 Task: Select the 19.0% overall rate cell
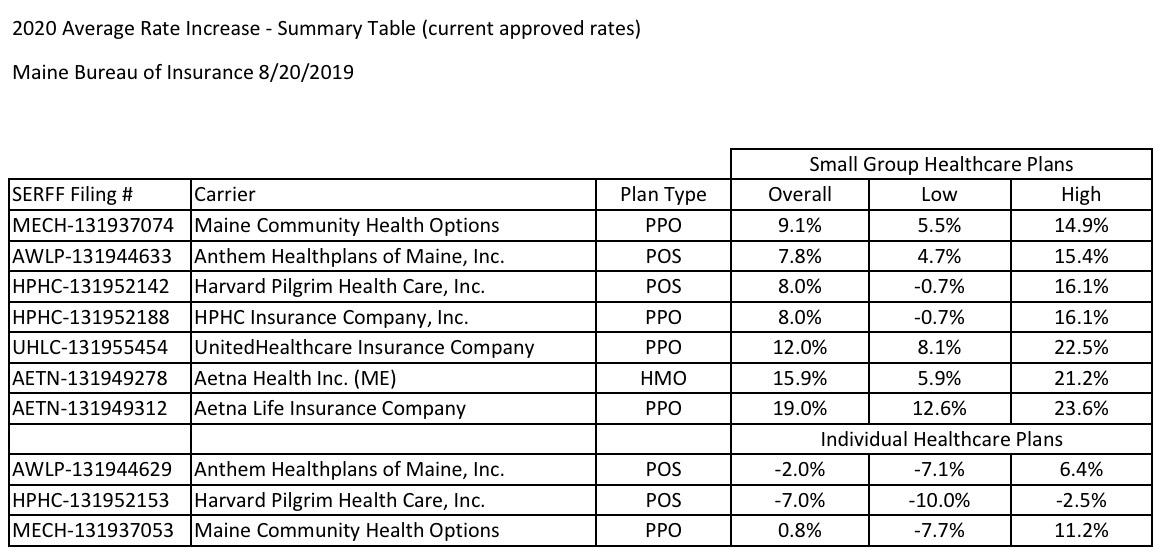[x=799, y=408]
